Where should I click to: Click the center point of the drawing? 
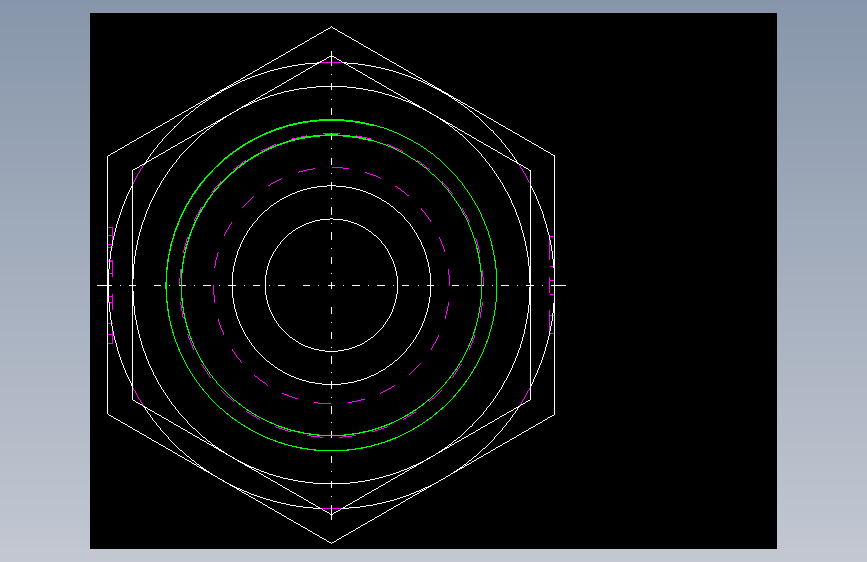click(331, 285)
